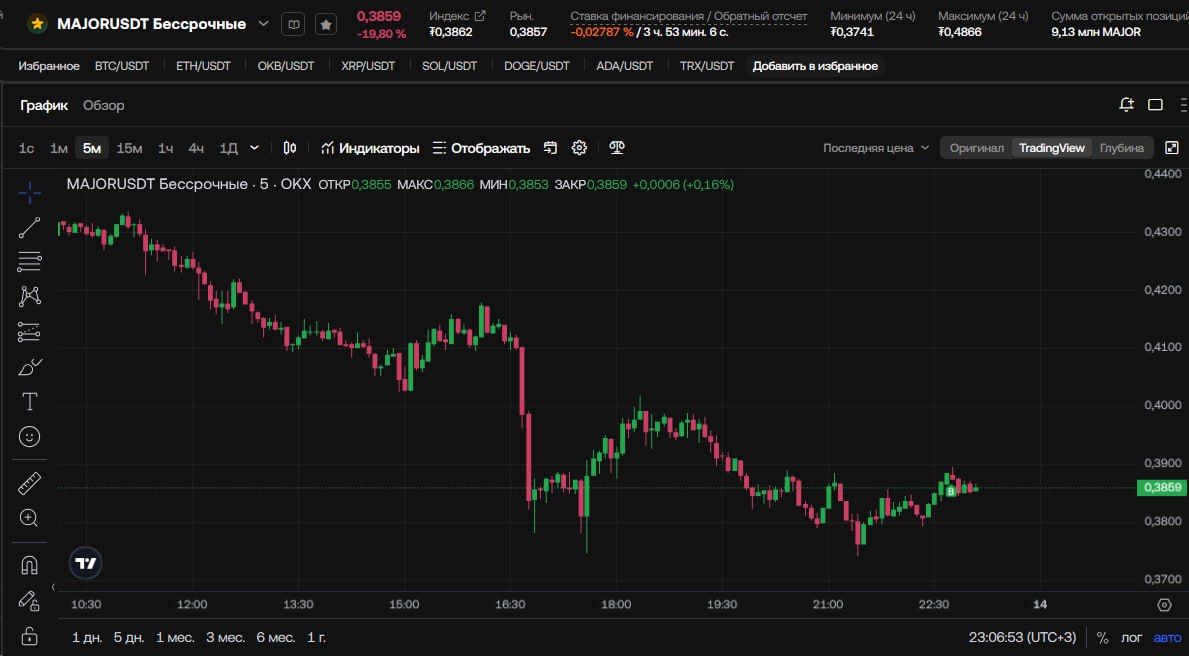1189x656 pixels.
Task: Select the 1м timeframe
Action: coord(58,148)
